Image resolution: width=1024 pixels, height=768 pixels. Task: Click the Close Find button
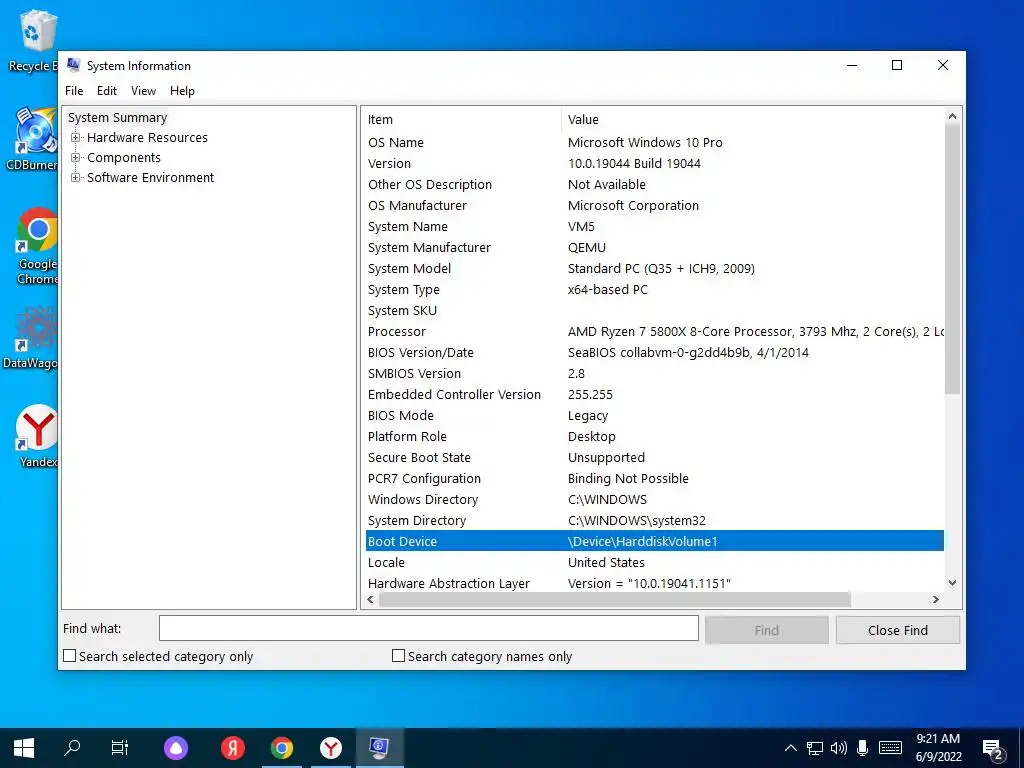(x=898, y=630)
